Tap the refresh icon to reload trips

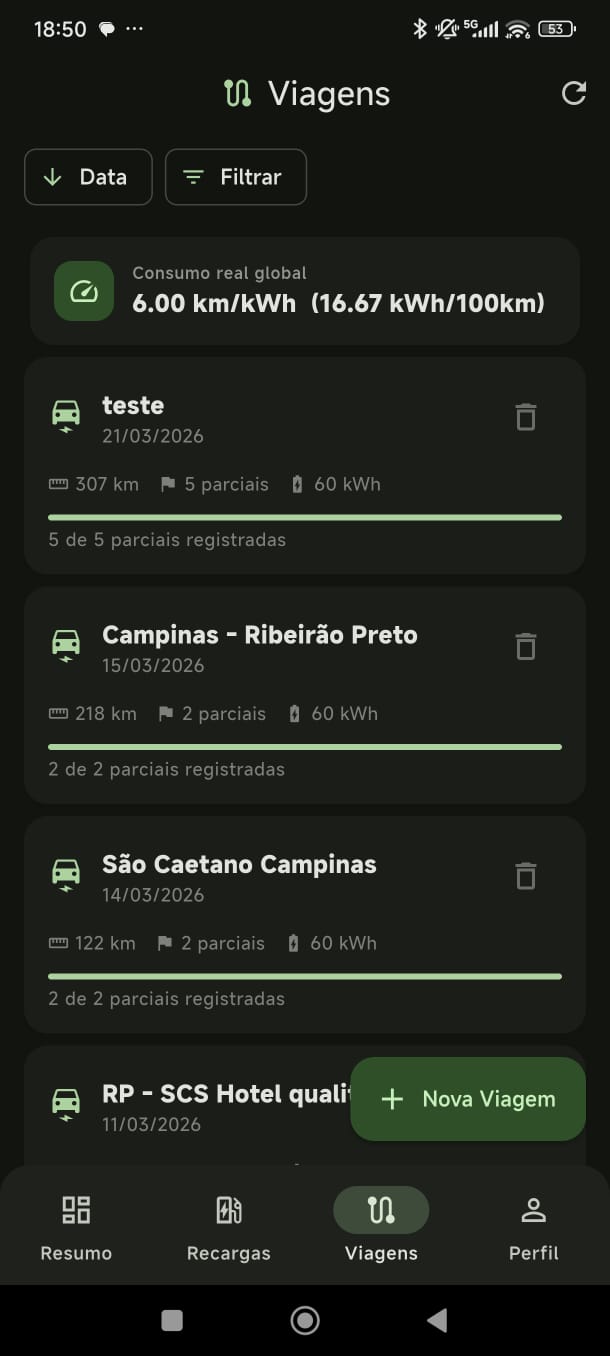(573, 93)
